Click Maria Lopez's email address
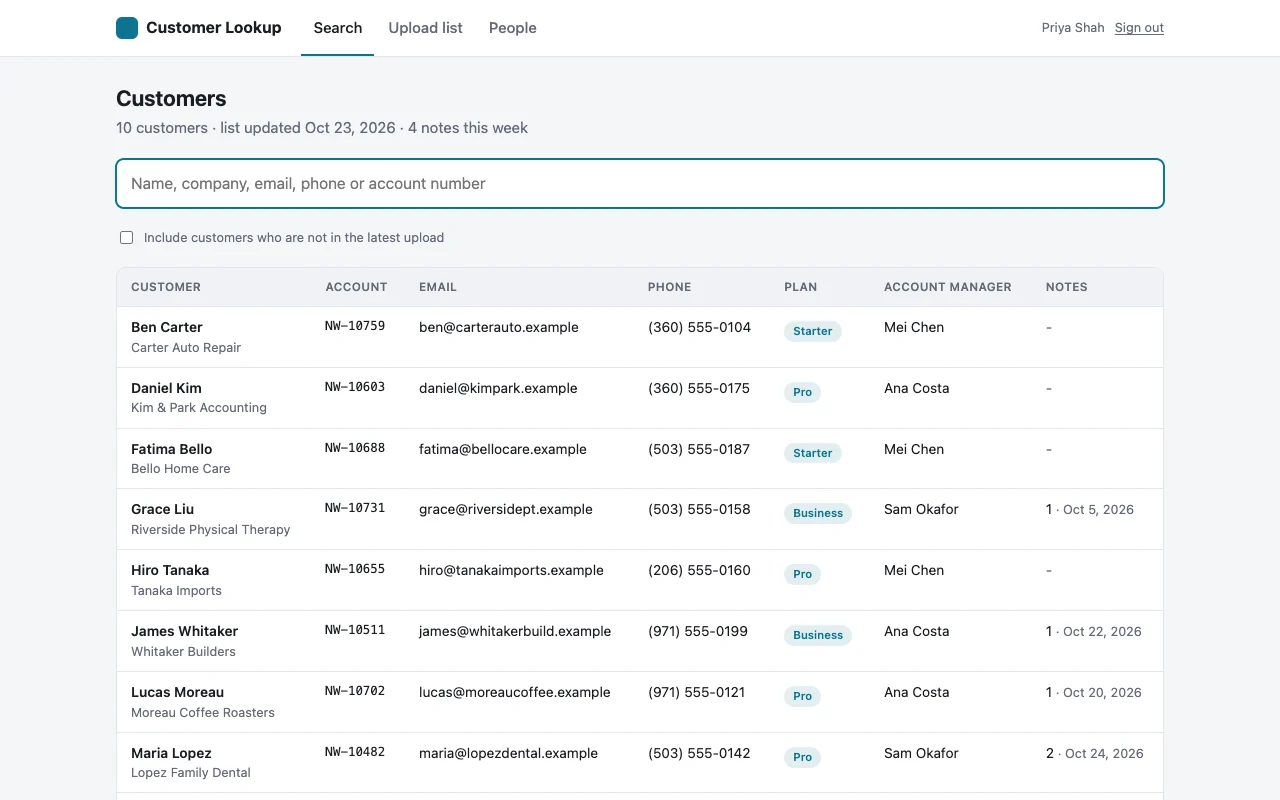Screen dimensions: 1280x800 [x=508, y=753]
